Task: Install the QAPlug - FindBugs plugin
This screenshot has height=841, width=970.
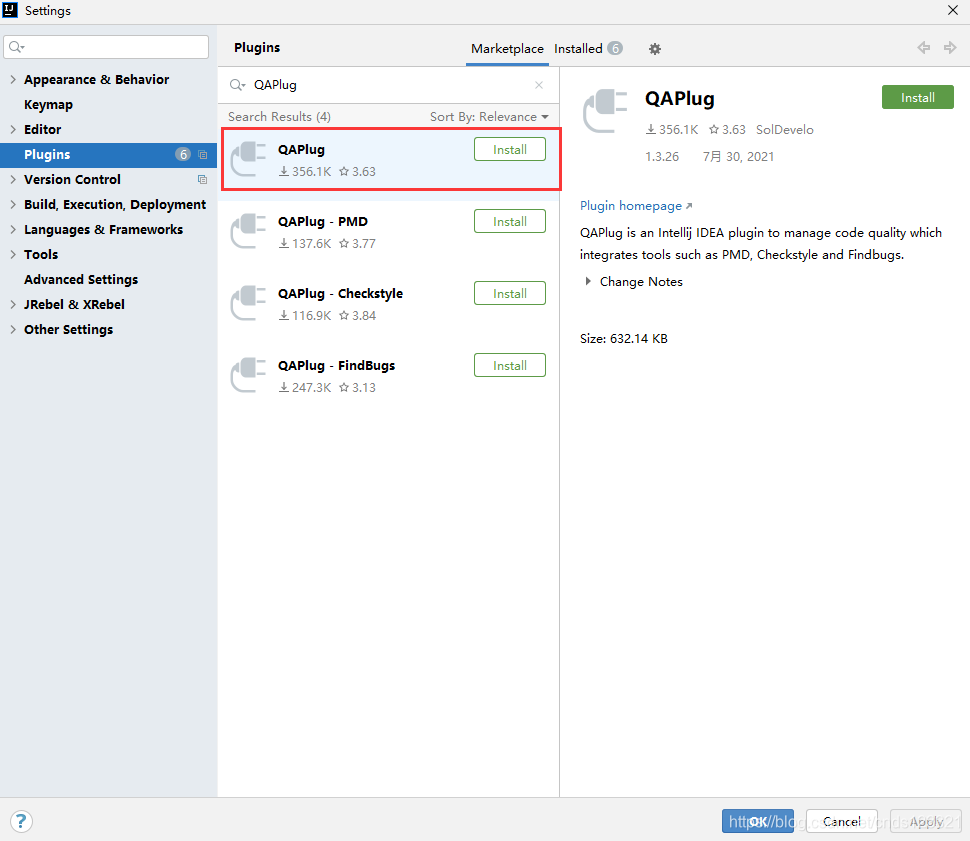Action: (510, 365)
